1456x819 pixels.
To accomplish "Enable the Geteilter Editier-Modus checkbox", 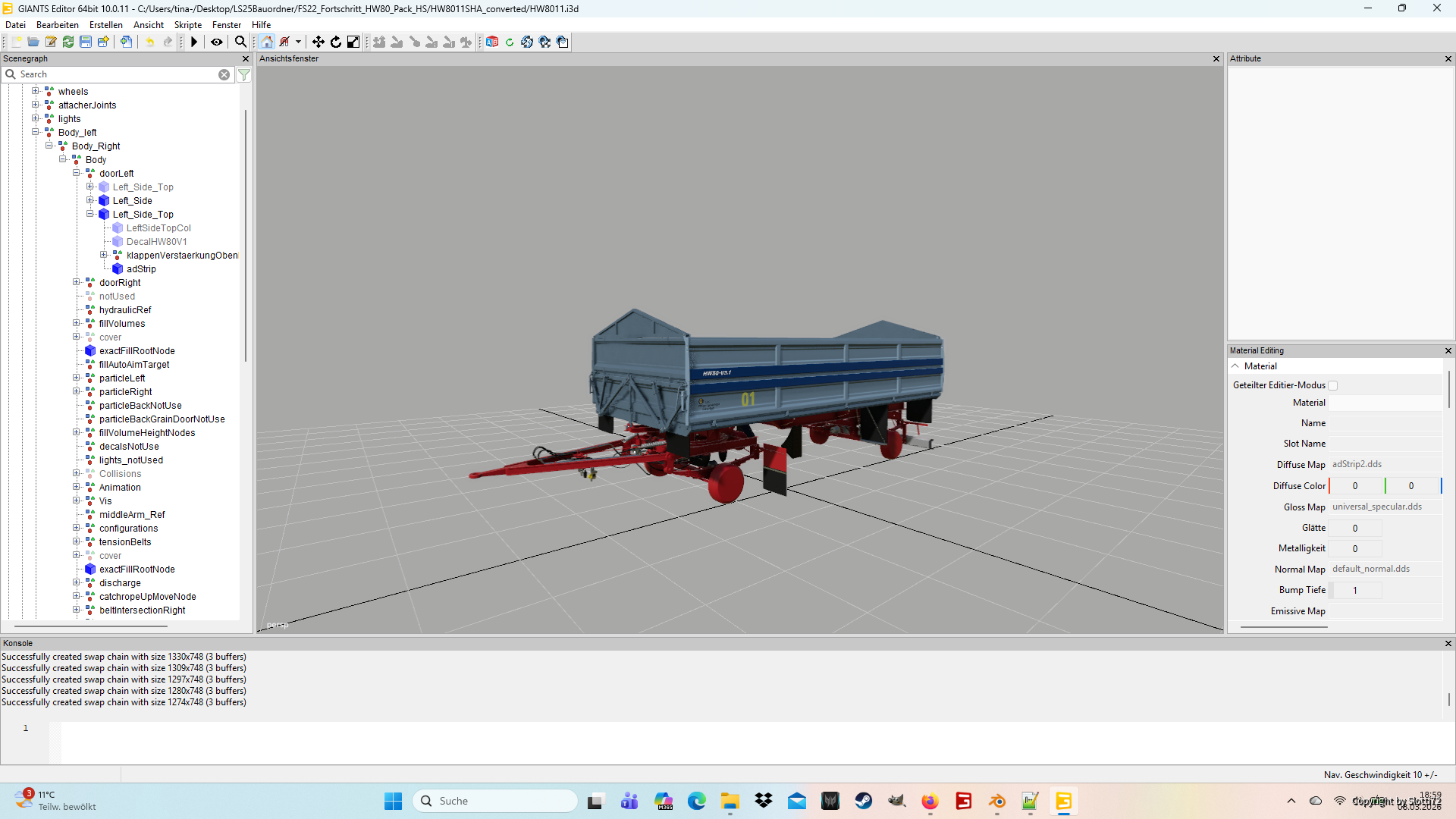I will pyautogui.click(x=1332, y=386).
